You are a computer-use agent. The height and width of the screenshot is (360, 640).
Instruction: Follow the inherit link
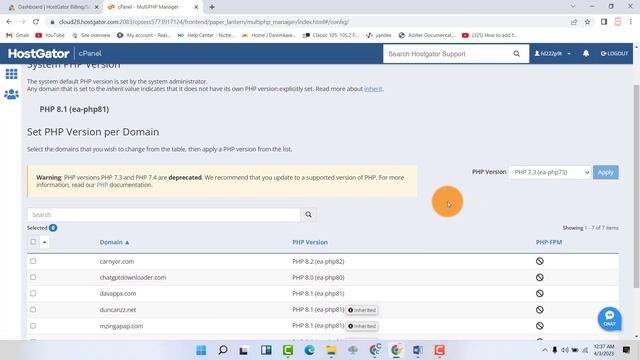[373, 89]
